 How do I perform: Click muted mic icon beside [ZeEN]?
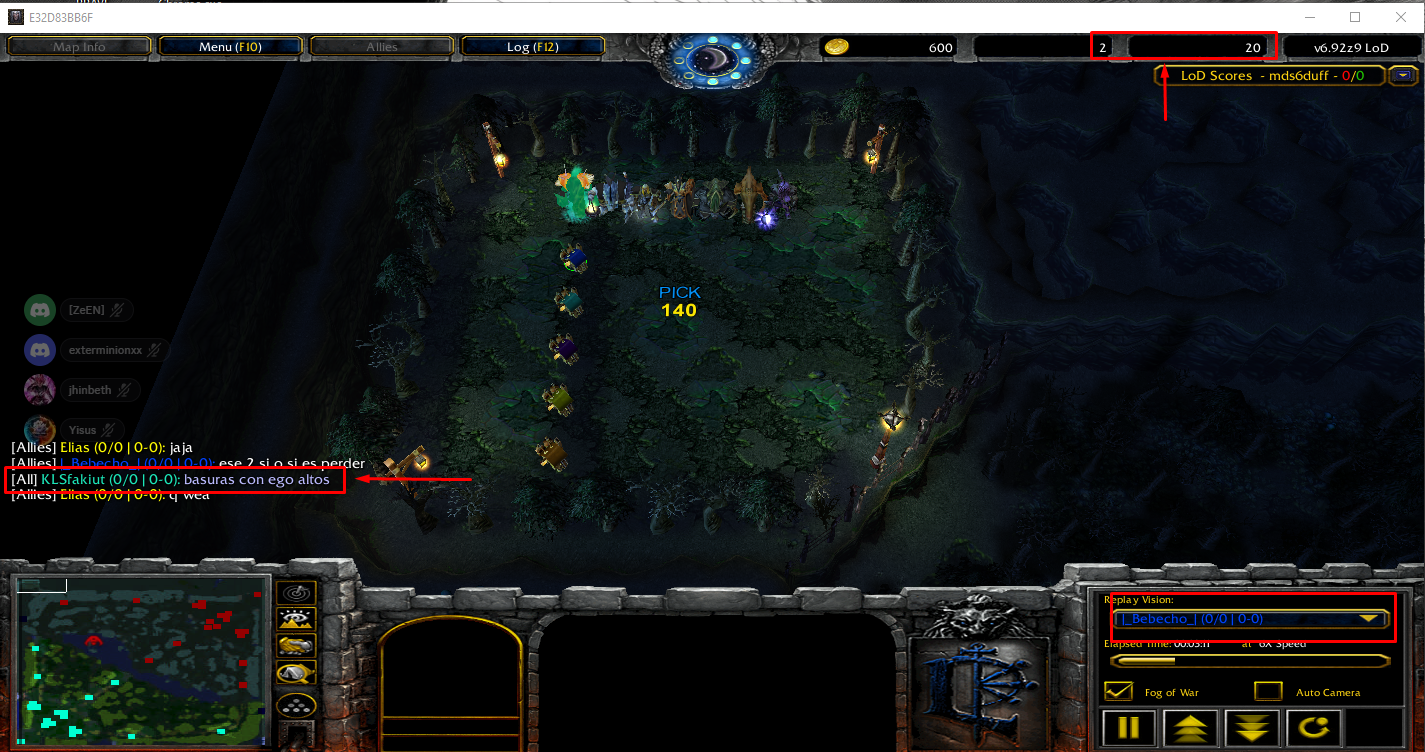117,310
